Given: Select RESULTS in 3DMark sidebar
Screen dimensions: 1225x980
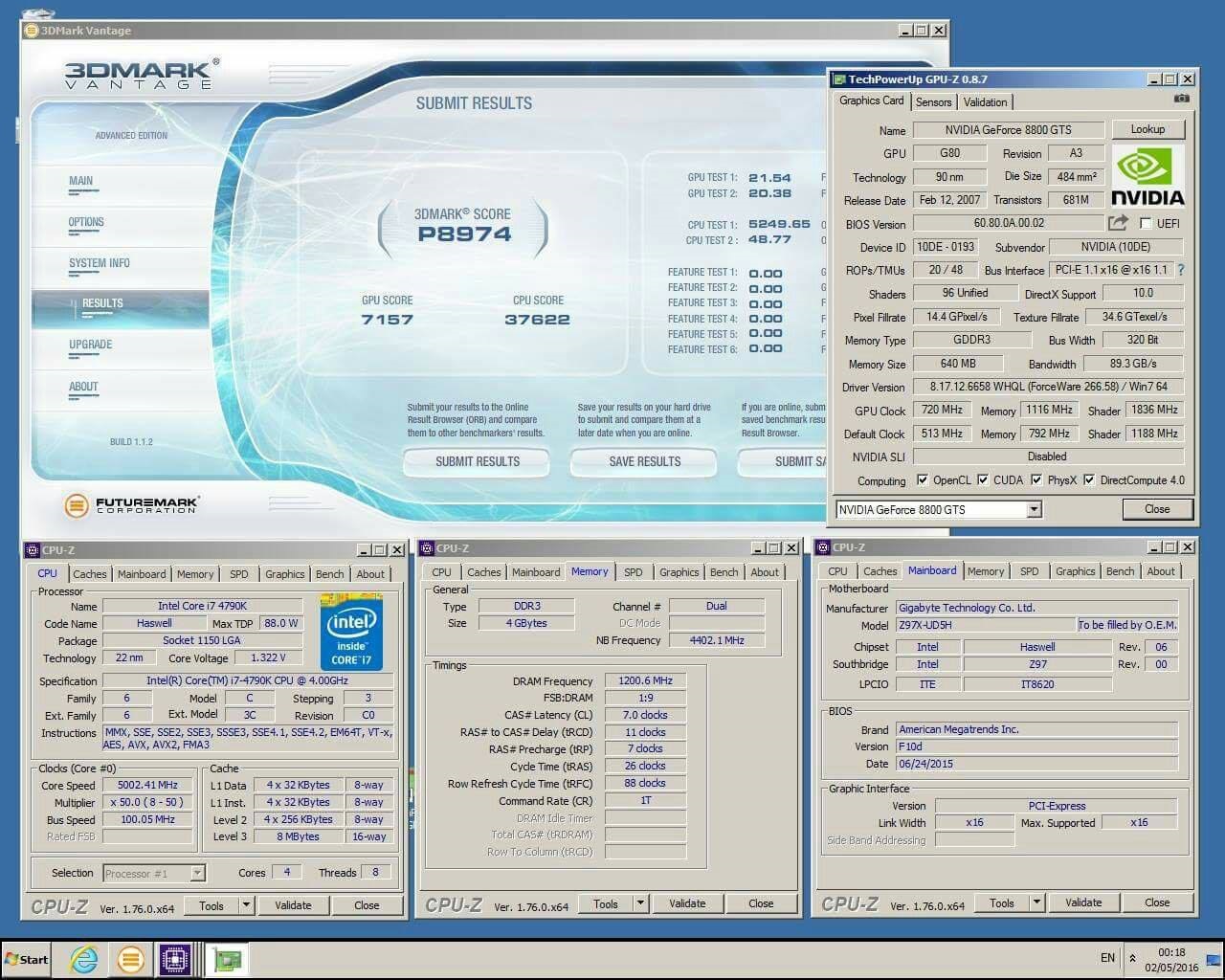Looking at the screenshot, I should pyautogui.click(x=121, y=309).
